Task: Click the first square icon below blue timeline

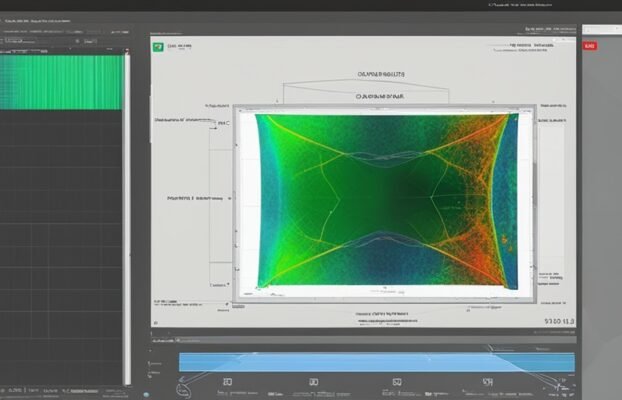Action: 227,382
